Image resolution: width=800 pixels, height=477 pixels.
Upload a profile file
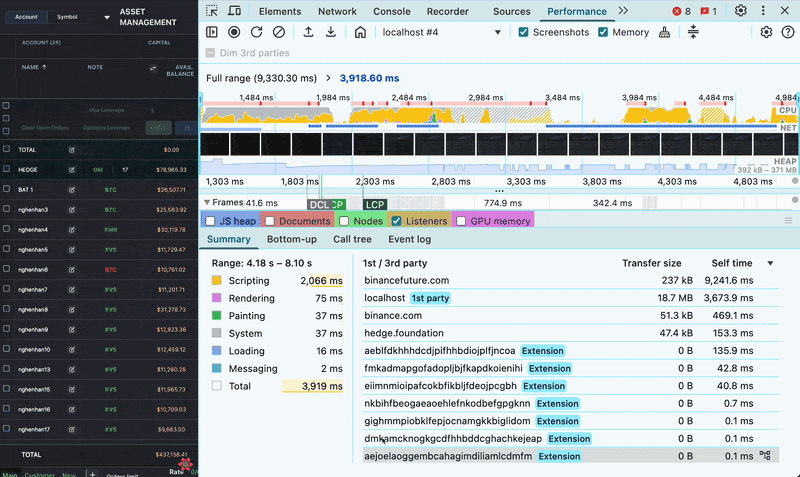click(x=308, y=32)
